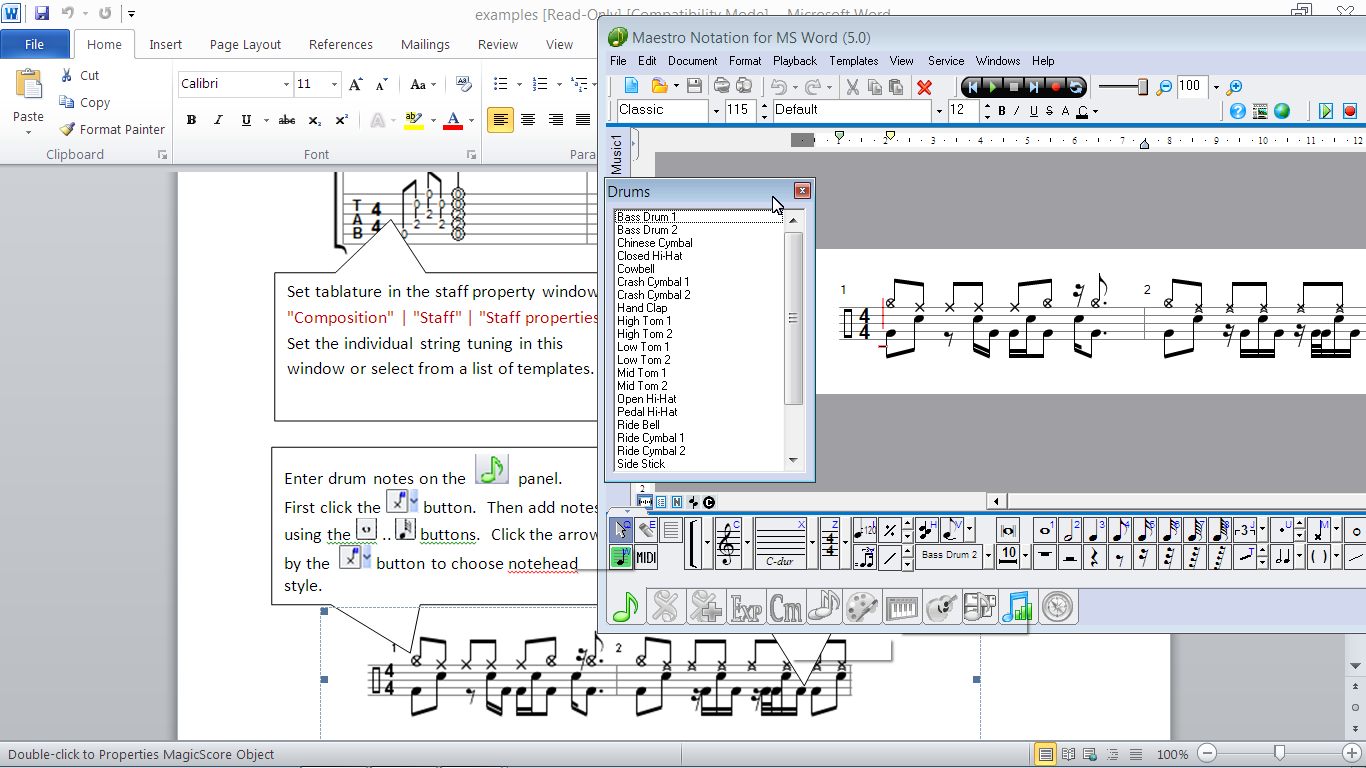
Task: Close the Drums popup window
Action: coord(802,191)
